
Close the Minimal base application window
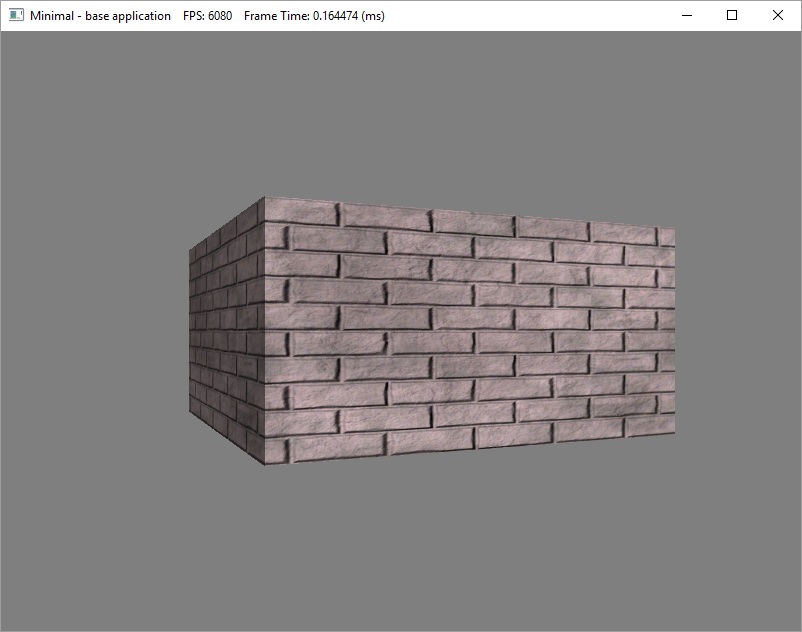[x=778, y=16]
